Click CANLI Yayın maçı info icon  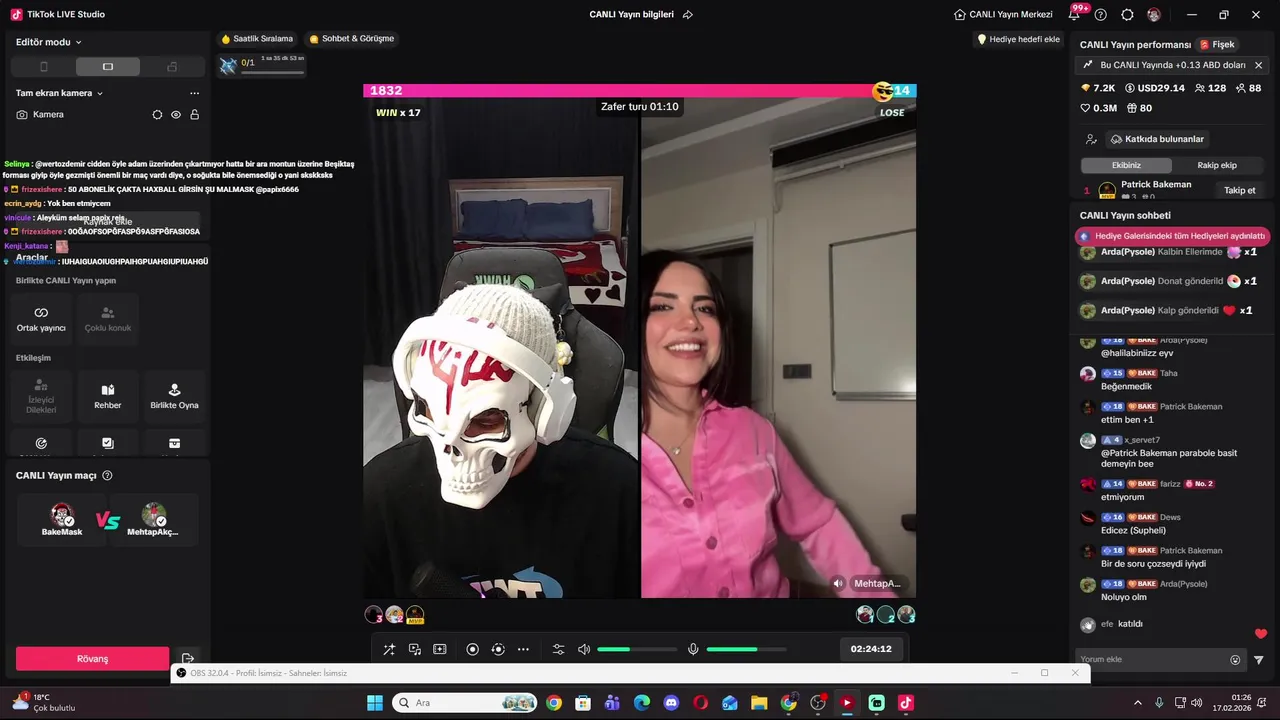coord(107,476)
